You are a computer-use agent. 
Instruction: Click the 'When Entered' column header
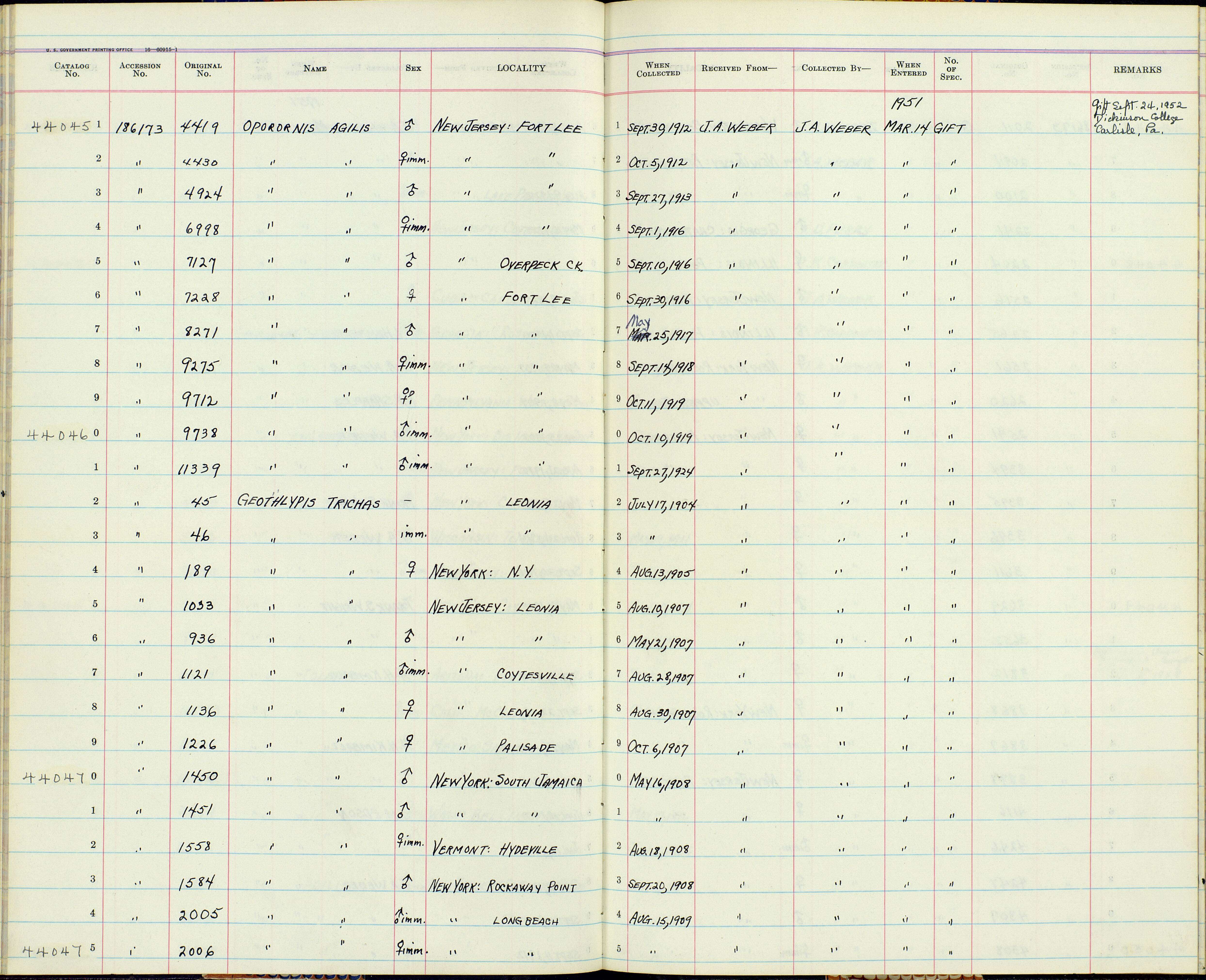click(909, 69)
